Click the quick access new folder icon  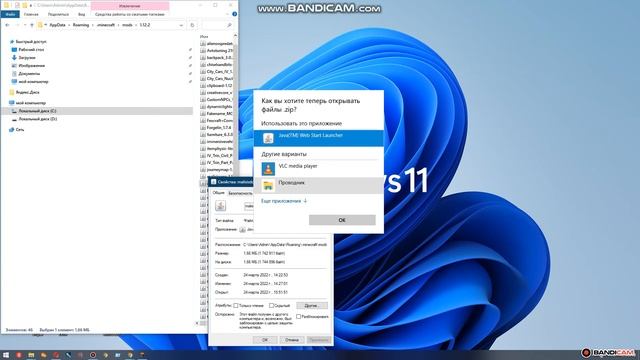[x=24, y=5]
